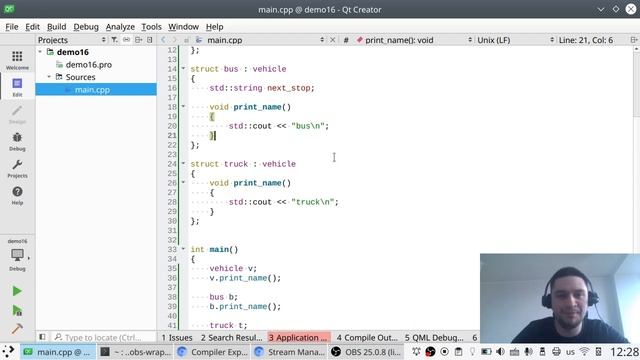The height and width of the screenshot is (360, 640).
Task: Open the QML Debugger Console pane
Action: (x=434, y=338)
